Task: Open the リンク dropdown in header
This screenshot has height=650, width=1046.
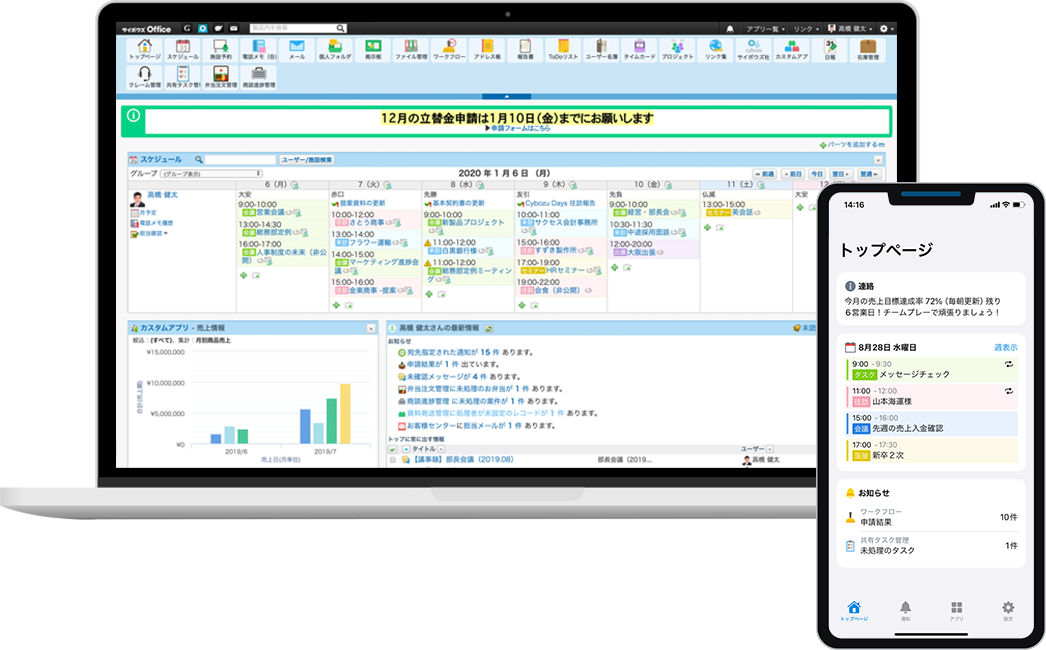Action: 804,29
